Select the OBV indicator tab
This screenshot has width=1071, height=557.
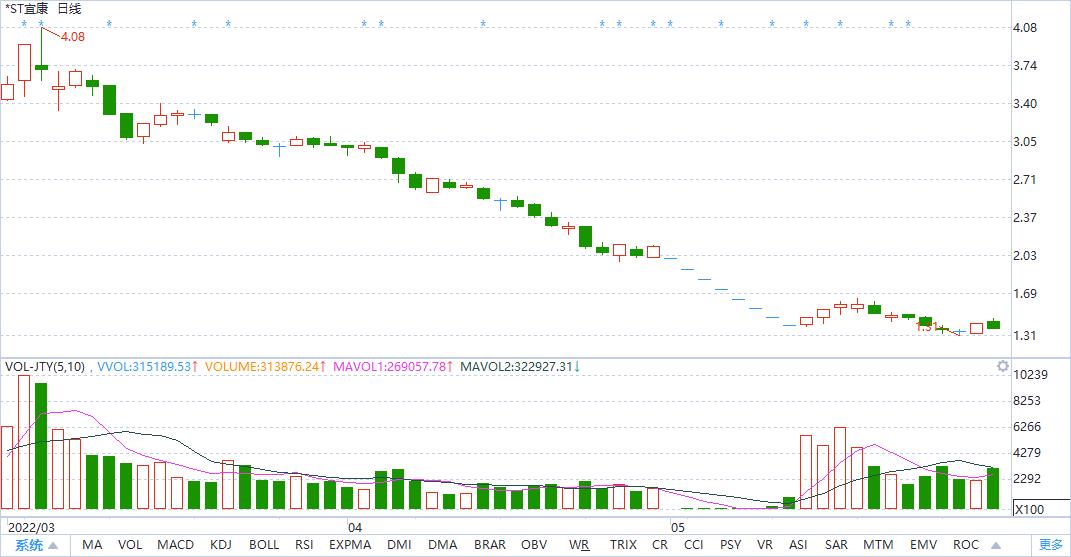coord(534,545)
